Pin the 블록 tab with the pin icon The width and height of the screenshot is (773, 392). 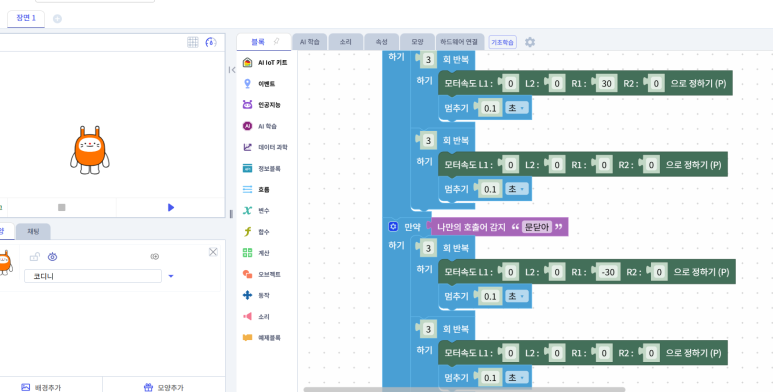point(277,42)
